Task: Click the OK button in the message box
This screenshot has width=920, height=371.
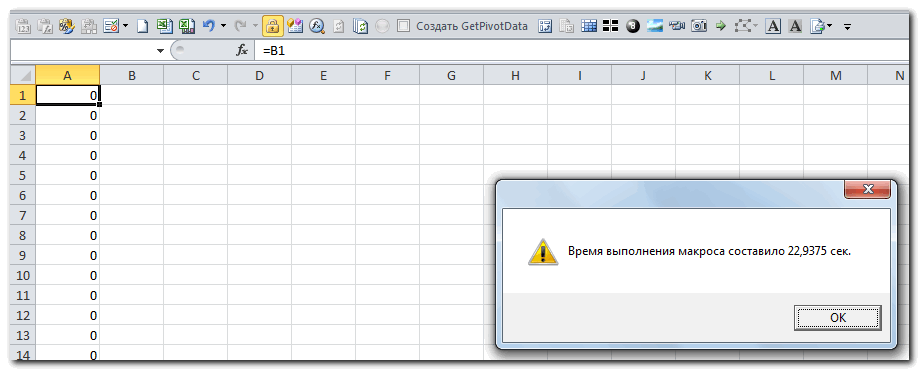Action: [x=838, y=317]
